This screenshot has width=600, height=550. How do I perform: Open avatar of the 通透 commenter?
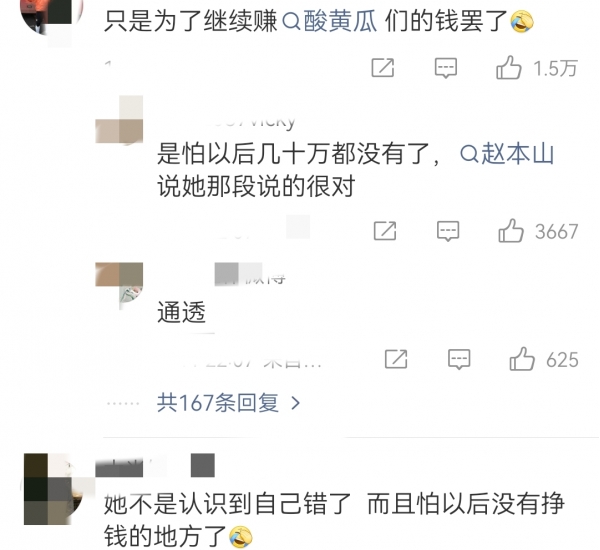tap(119, 285)
